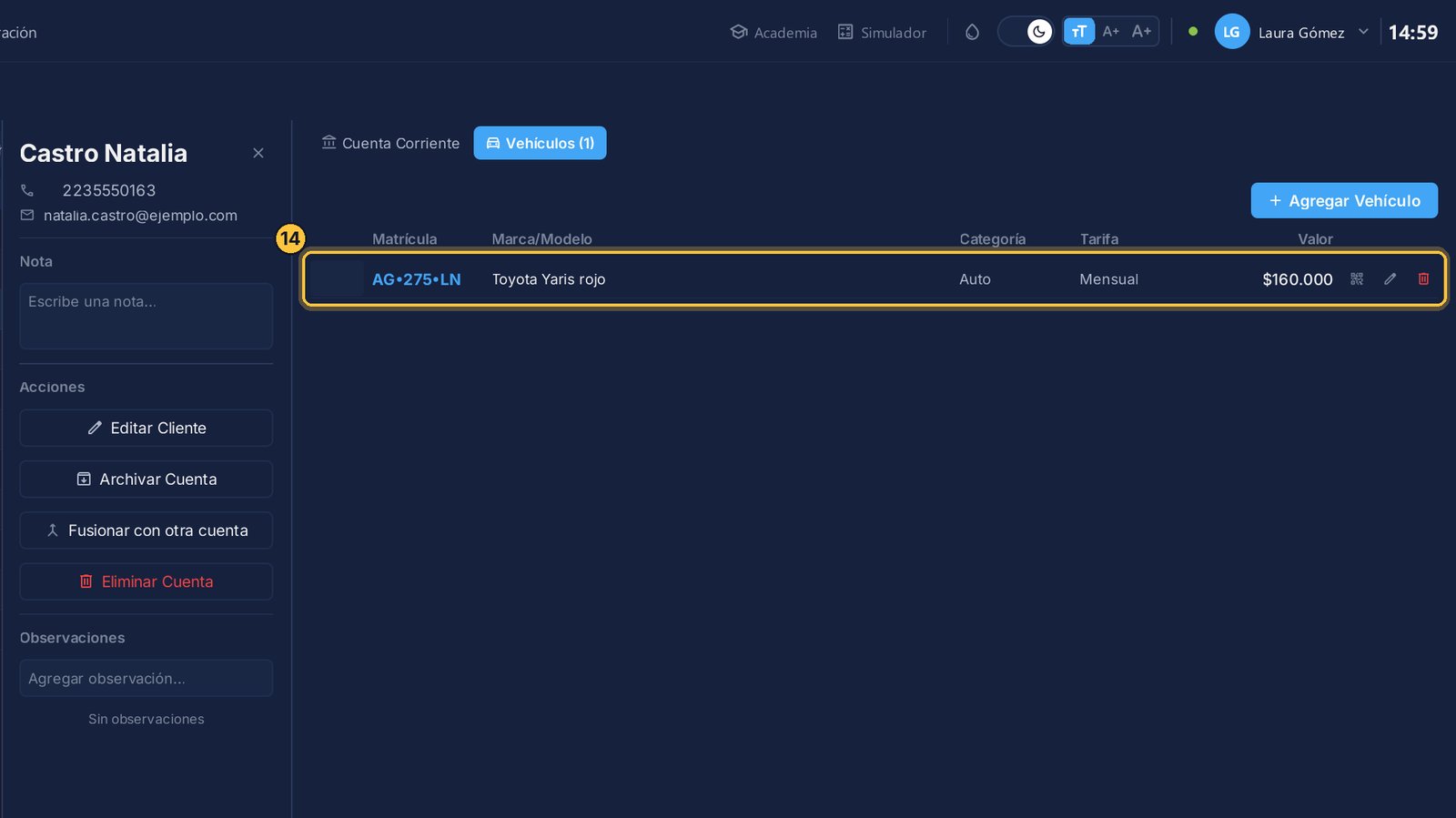Click the Categoría column header

[992, 239]
